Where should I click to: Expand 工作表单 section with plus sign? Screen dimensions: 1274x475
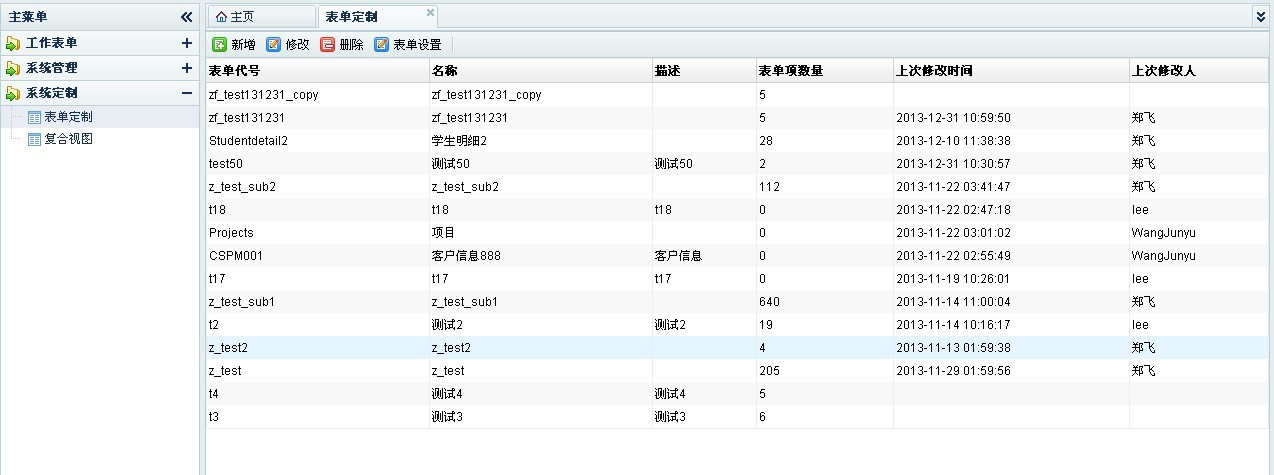click(x=186, y=43)
